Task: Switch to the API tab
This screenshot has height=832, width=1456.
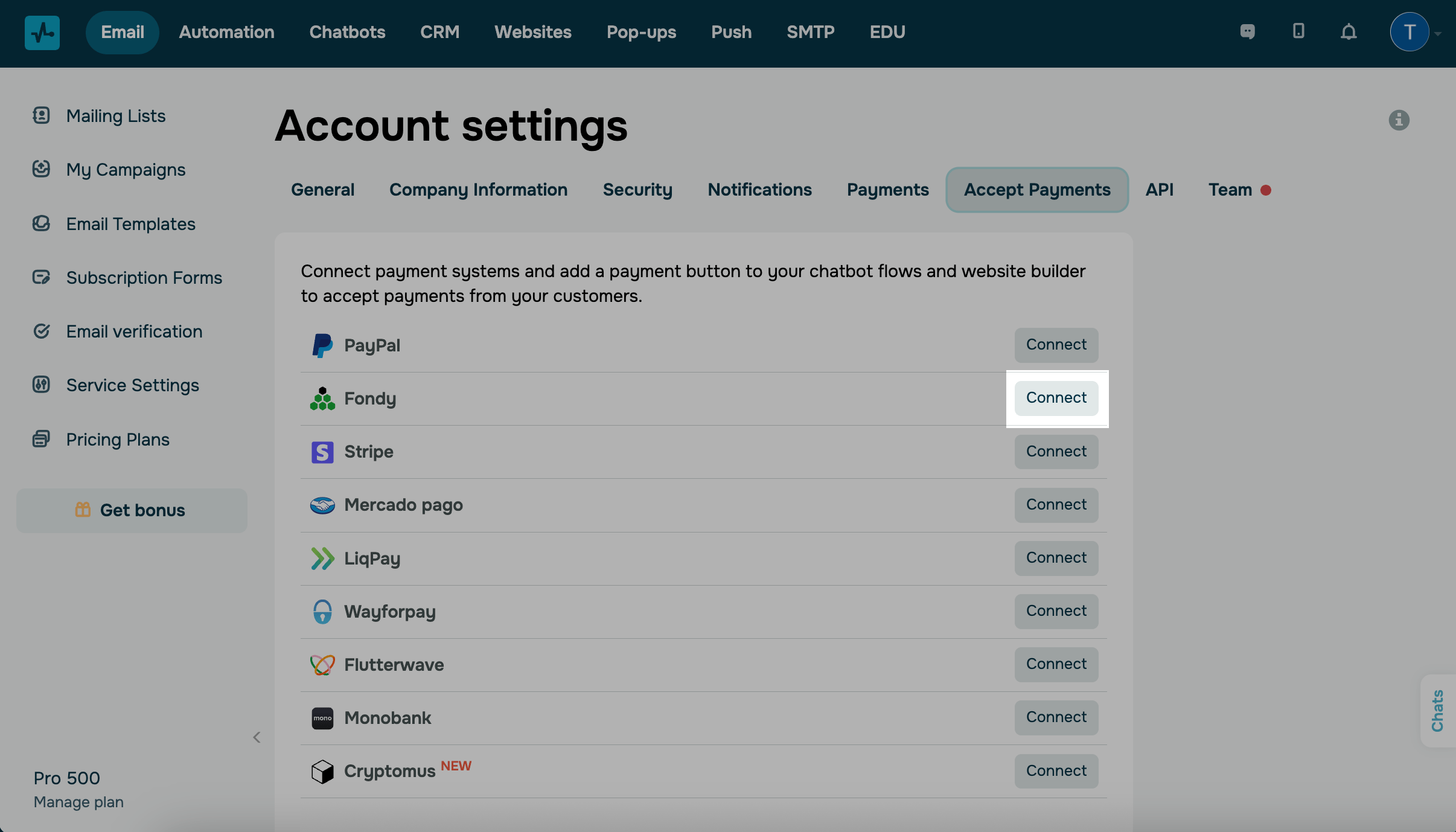Action: pyautogui.click(x=1160, y=190)
